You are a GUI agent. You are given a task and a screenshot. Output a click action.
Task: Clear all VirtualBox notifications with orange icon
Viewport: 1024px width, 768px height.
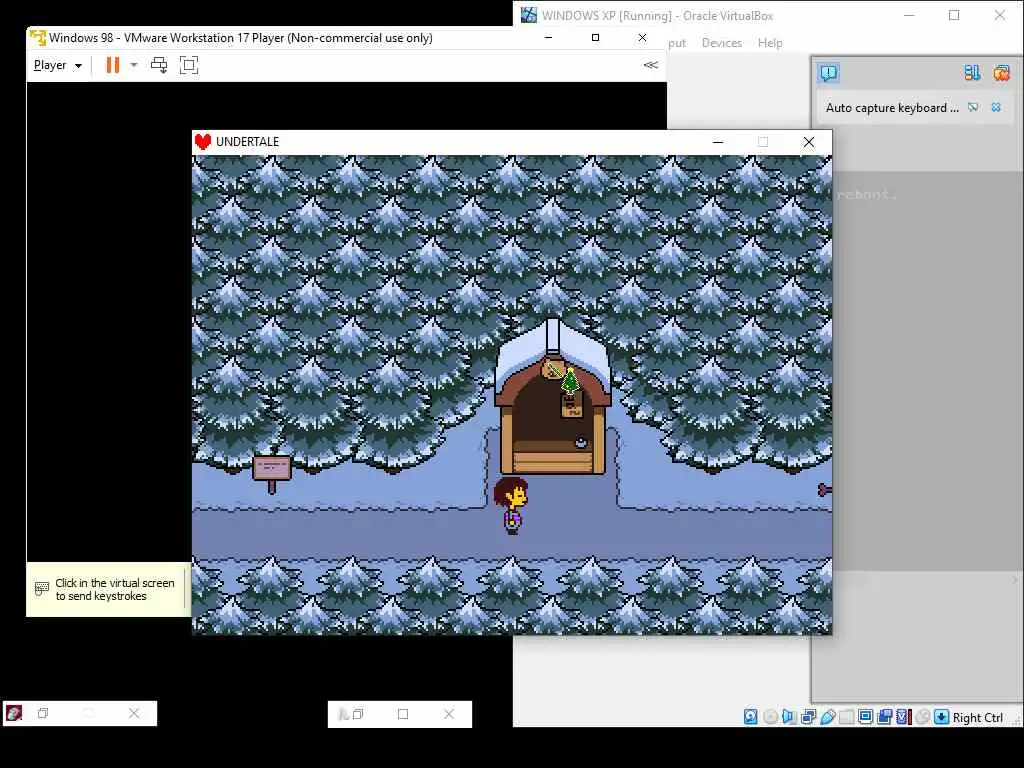[1001, 72]
